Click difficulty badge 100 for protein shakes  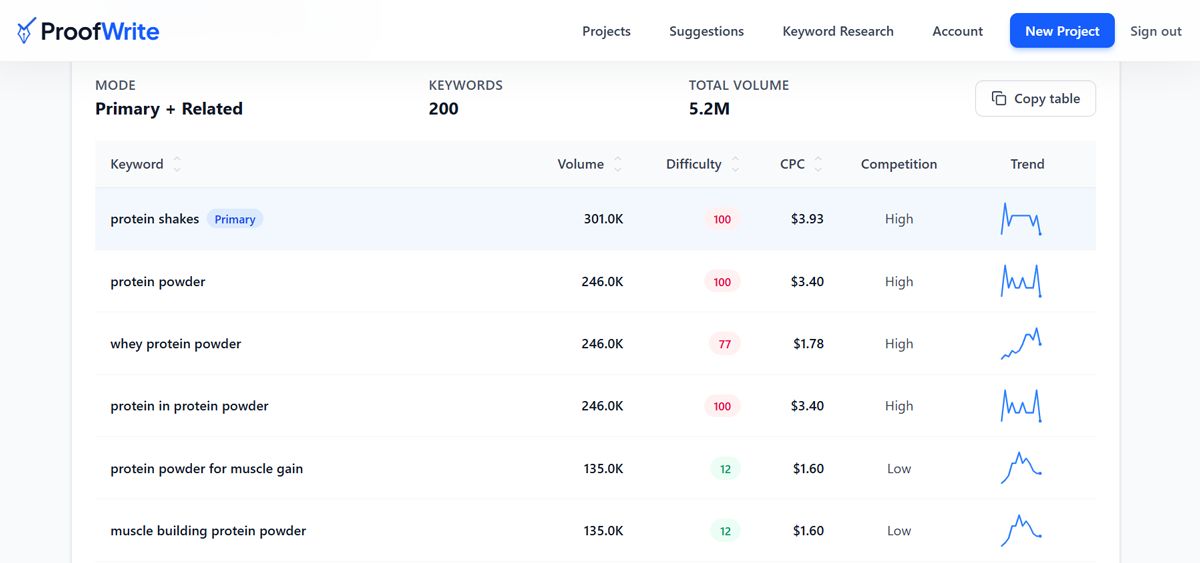tap(722, 219)
